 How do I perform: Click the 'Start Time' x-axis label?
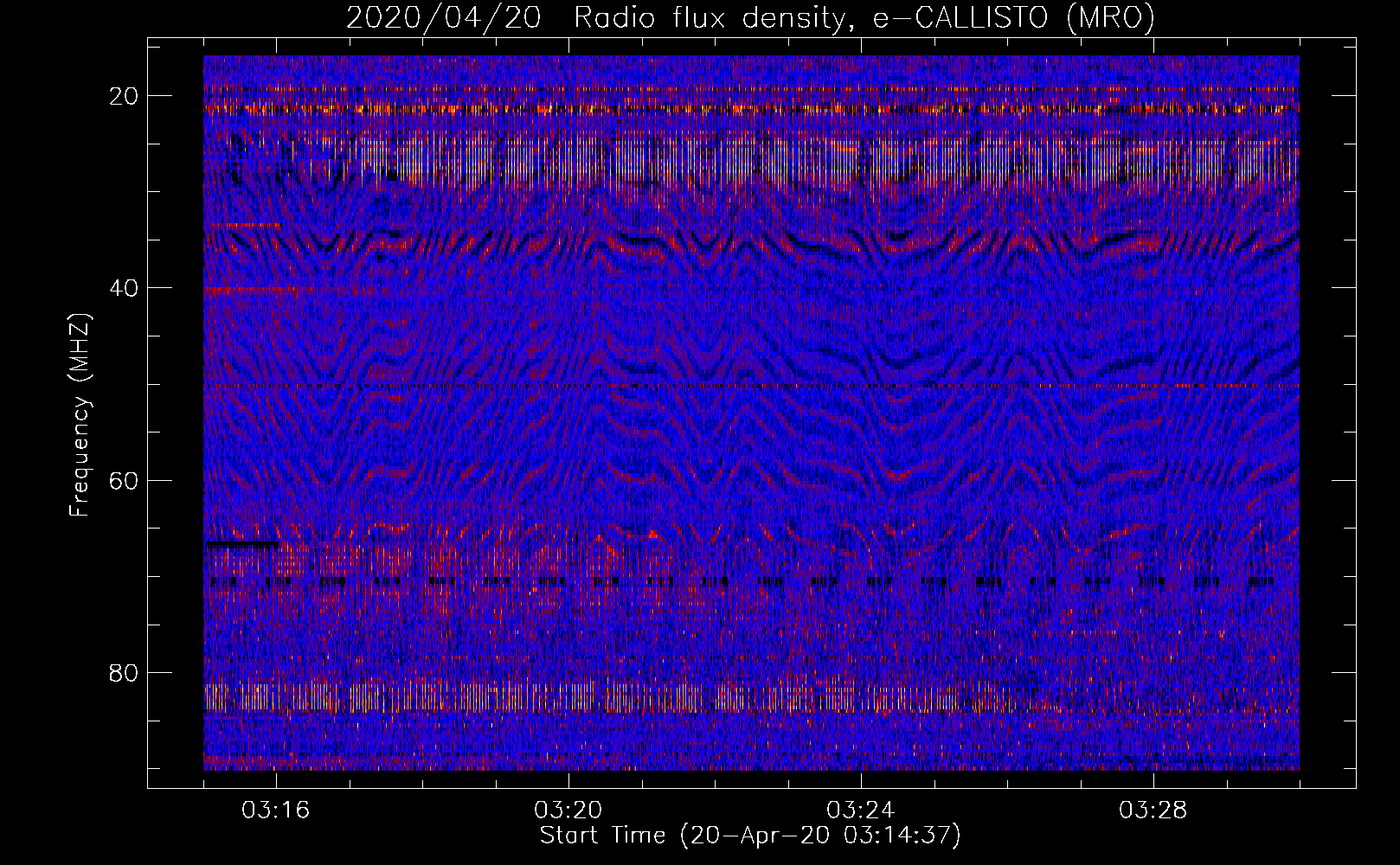pos(750,836)
